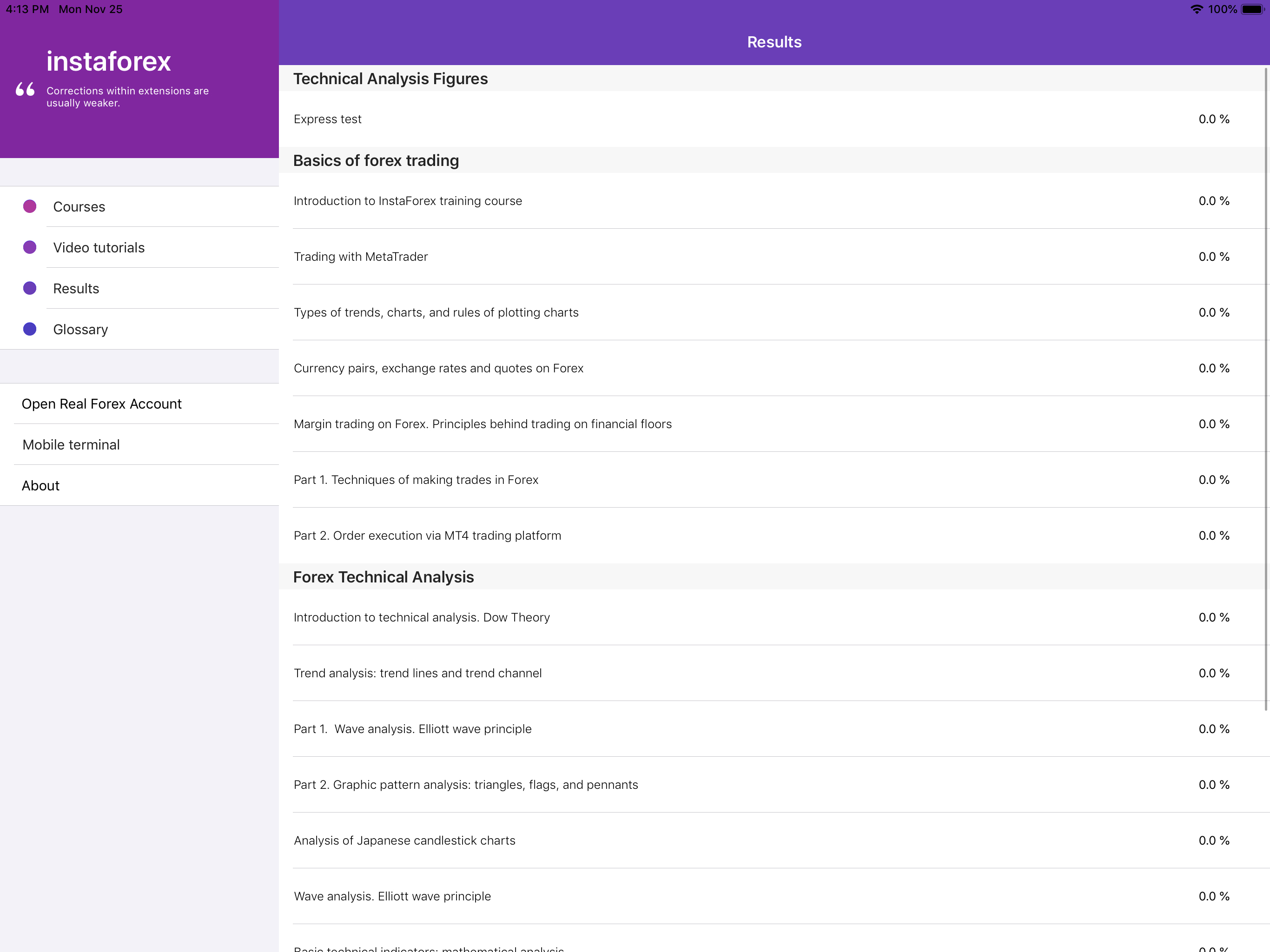This screenshot has width=1270, height=952.
Task: Click the results list vertical scrollbar
Action: coord(1265,389)
